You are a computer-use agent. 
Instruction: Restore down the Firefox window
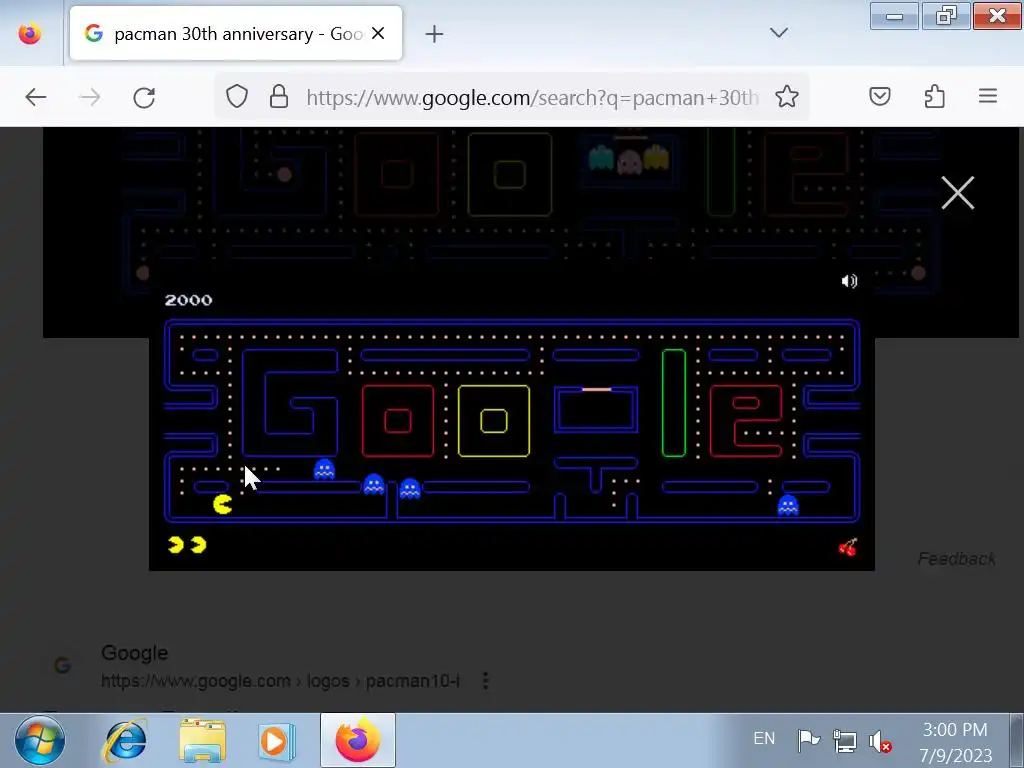pyautogui.click(x=946, y=16)
